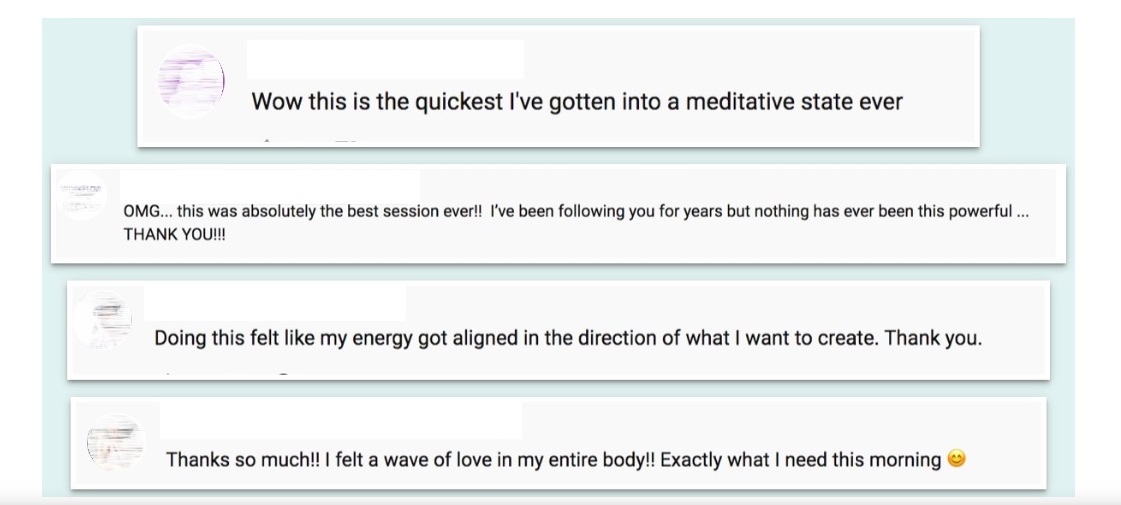Click the 'Thank you.' ending of the third comment
The width and height of the screenshot is (1121, 505).
click(934, 338)
